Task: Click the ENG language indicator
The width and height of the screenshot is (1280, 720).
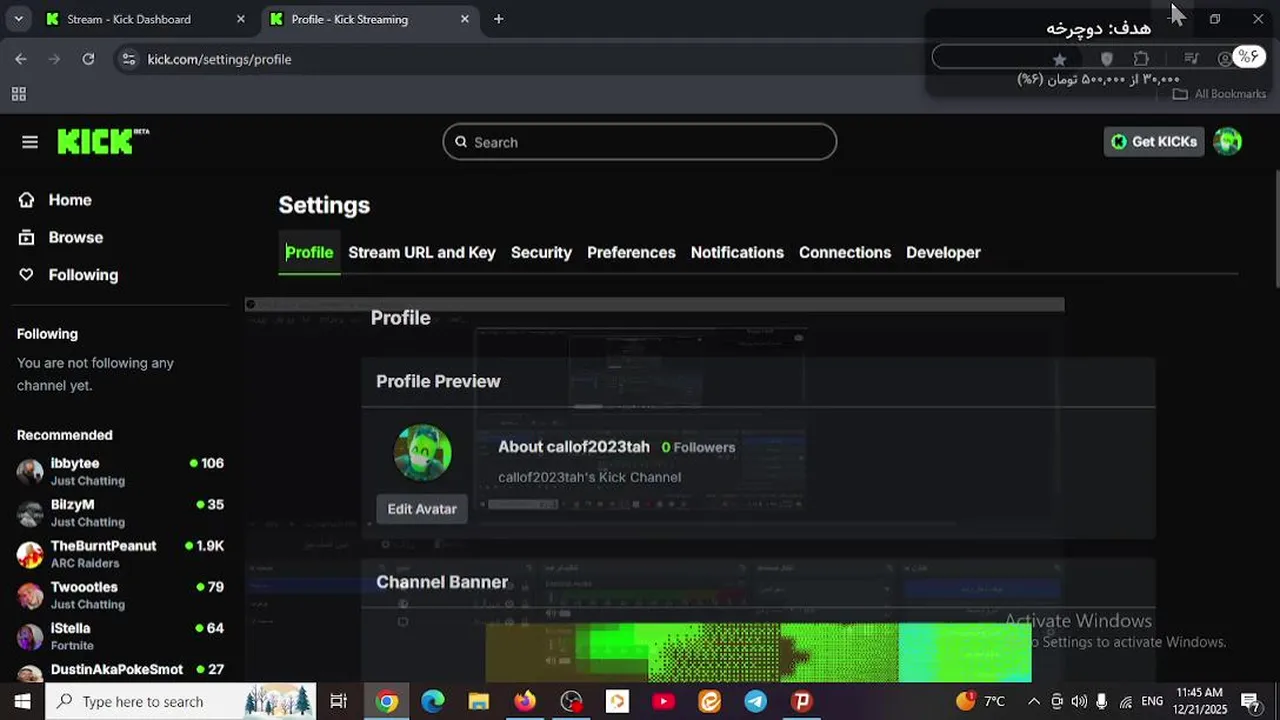Action: (x=1152, y=701)
